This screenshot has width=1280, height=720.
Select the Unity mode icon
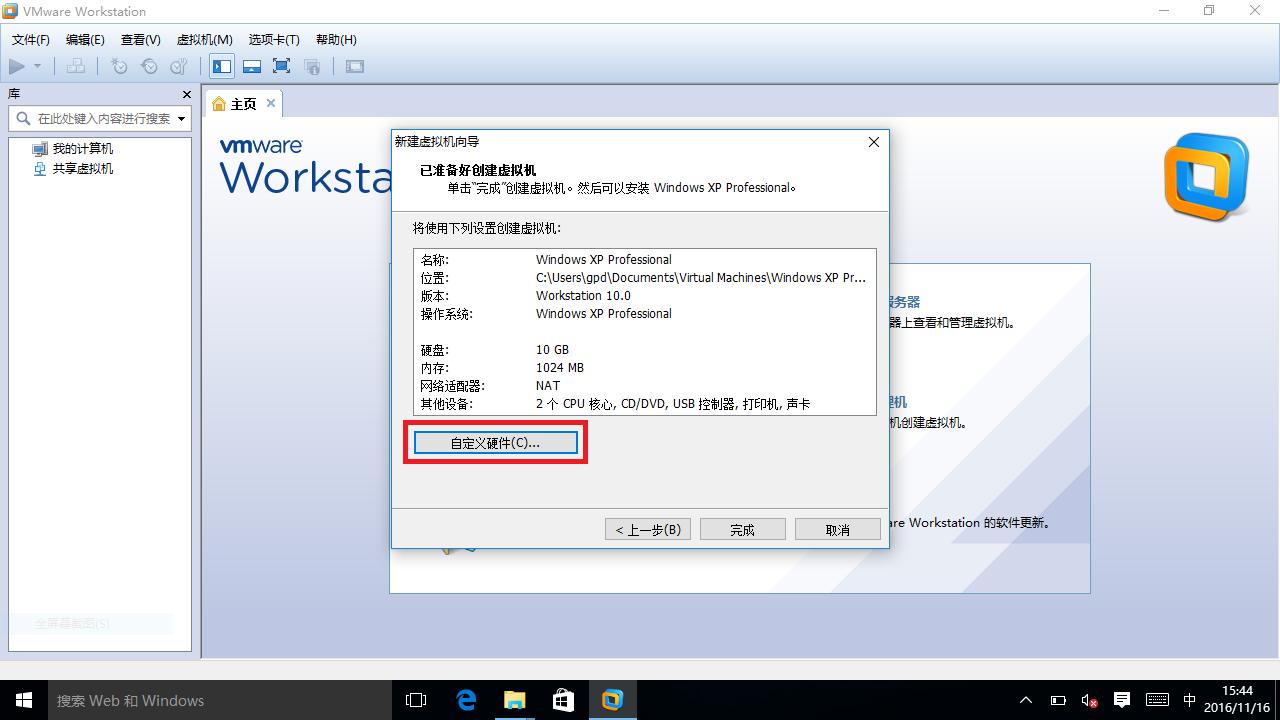[313, 66]
